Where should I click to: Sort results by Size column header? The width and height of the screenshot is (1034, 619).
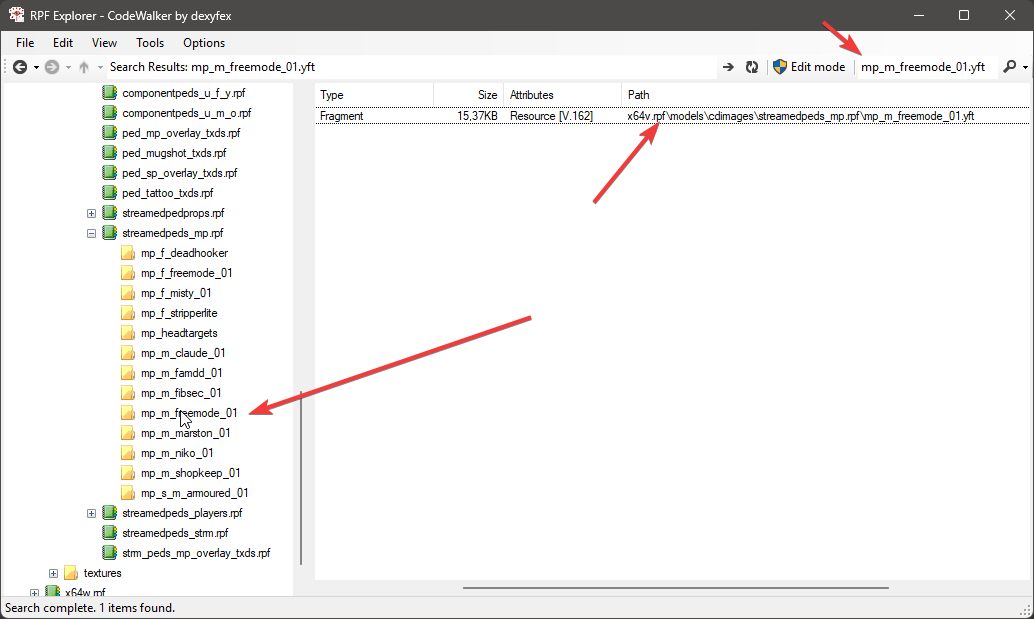pos(468,95)
